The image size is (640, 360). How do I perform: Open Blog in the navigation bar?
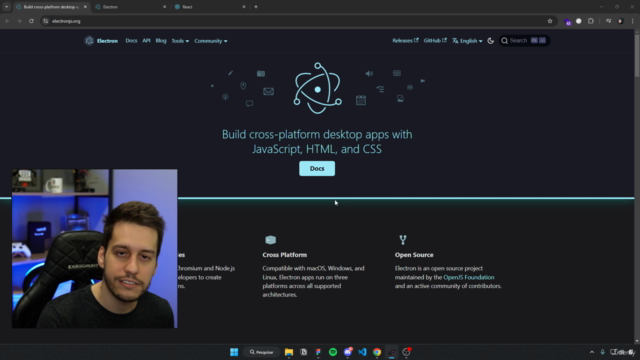(161, 40)
